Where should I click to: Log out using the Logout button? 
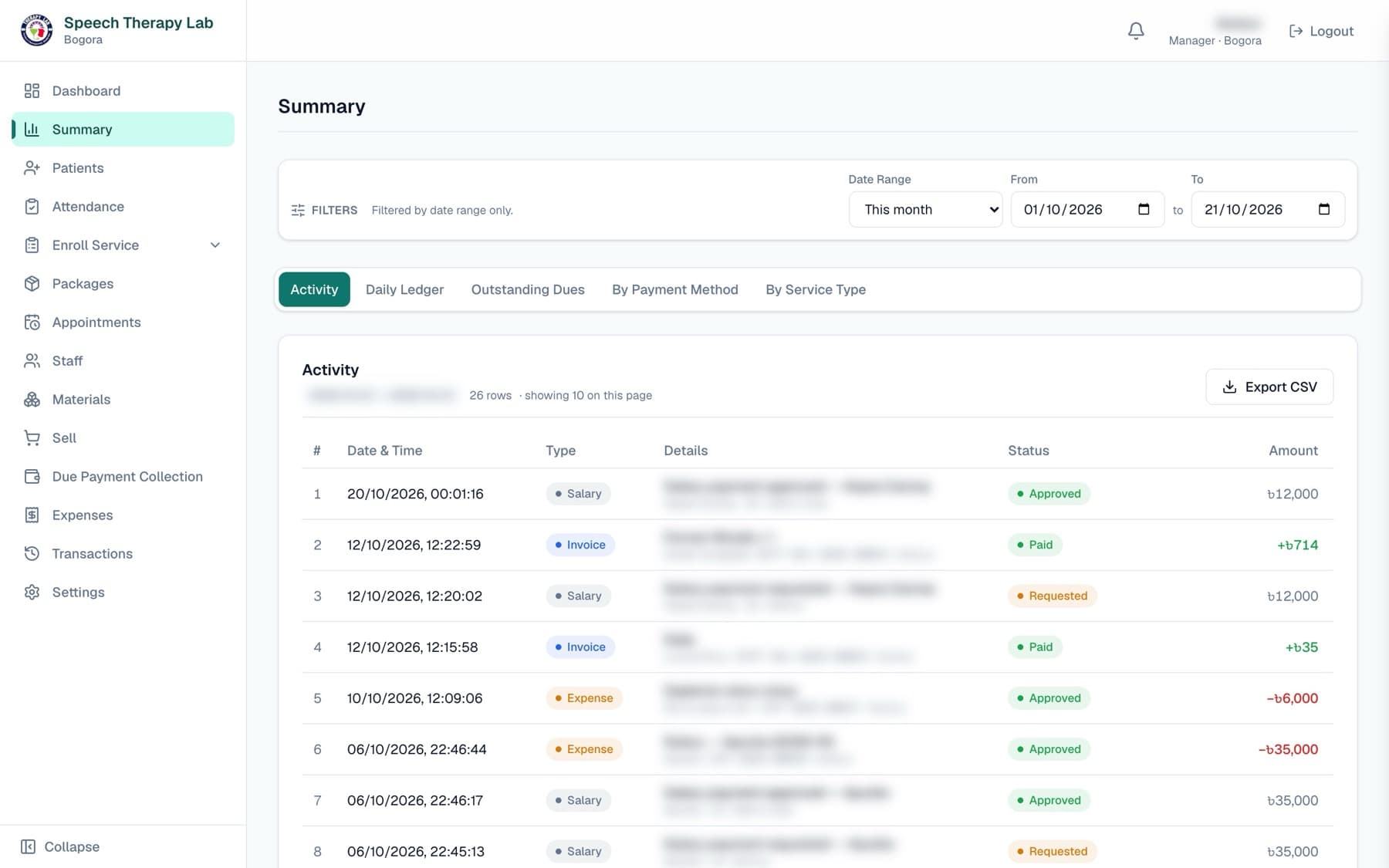pos(1321,31)
